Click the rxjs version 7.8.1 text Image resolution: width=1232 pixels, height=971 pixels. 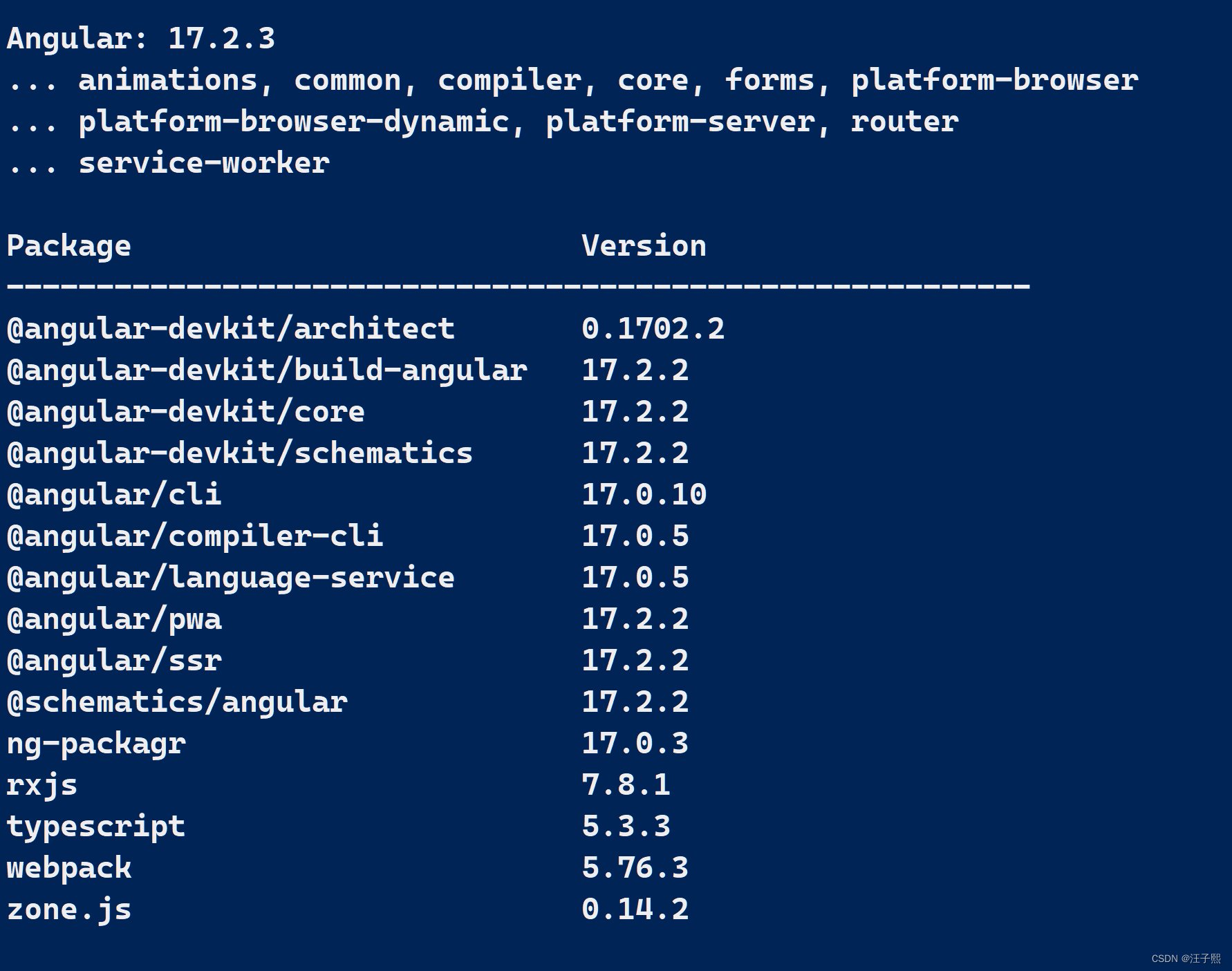coord(624,785)
